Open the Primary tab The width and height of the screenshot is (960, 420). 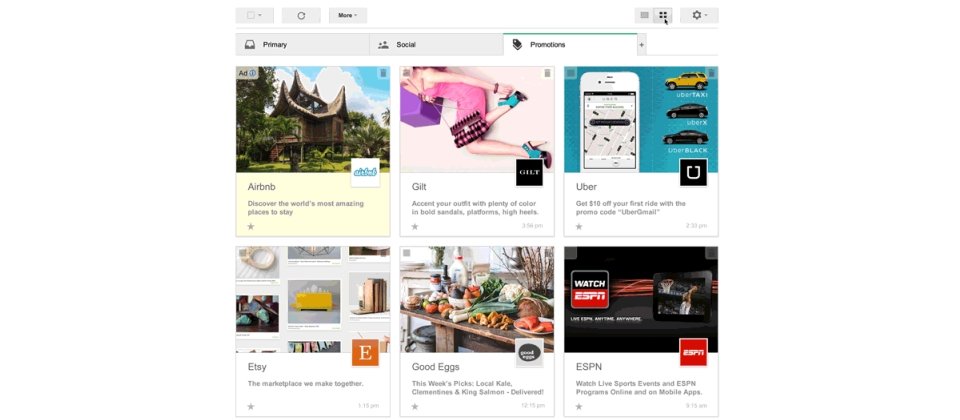(x=302, y=45)
